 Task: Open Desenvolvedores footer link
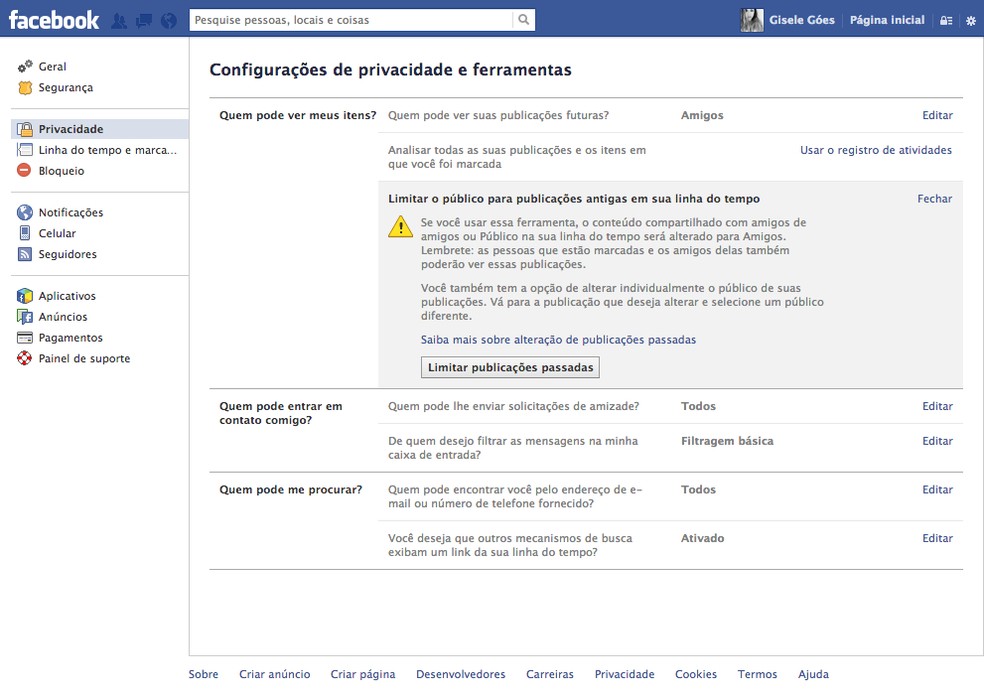tap(461, 674)
